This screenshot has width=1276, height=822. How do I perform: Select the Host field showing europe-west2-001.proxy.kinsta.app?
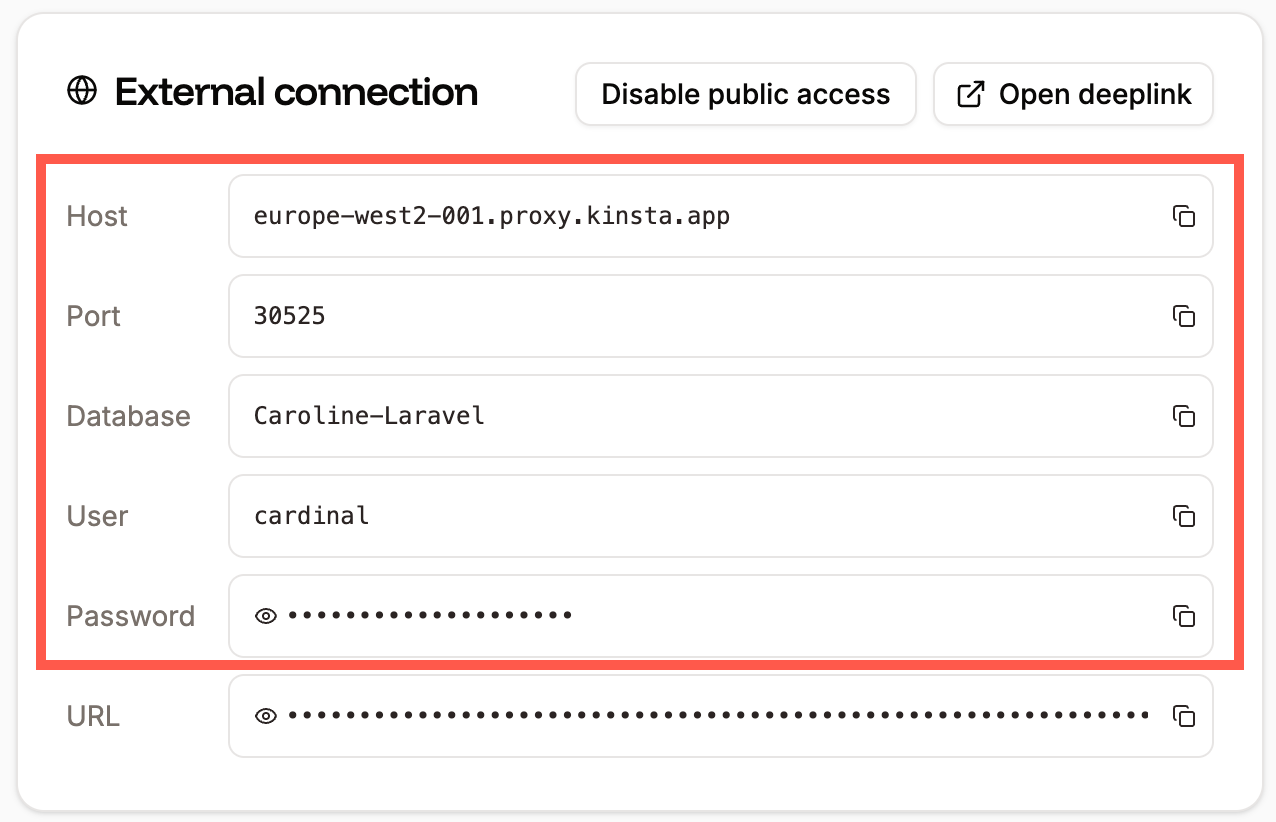[x=700, y=216]
